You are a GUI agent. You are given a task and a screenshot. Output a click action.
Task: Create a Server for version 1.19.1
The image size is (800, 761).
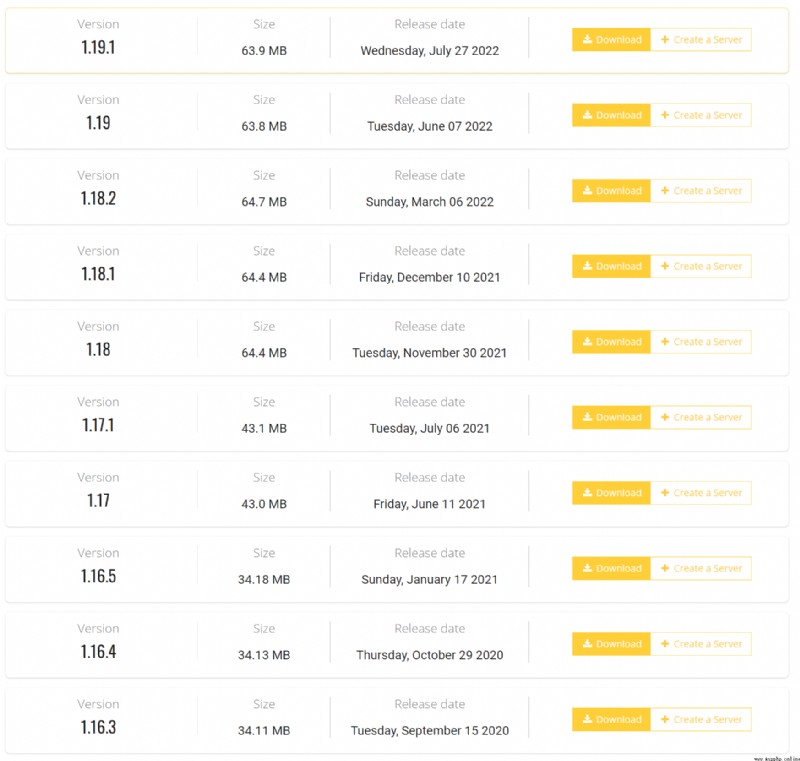tap(701, 40)
